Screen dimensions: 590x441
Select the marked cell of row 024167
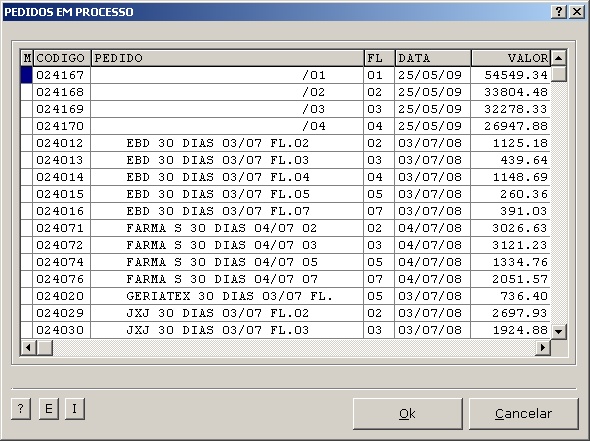tap(27, 75)
